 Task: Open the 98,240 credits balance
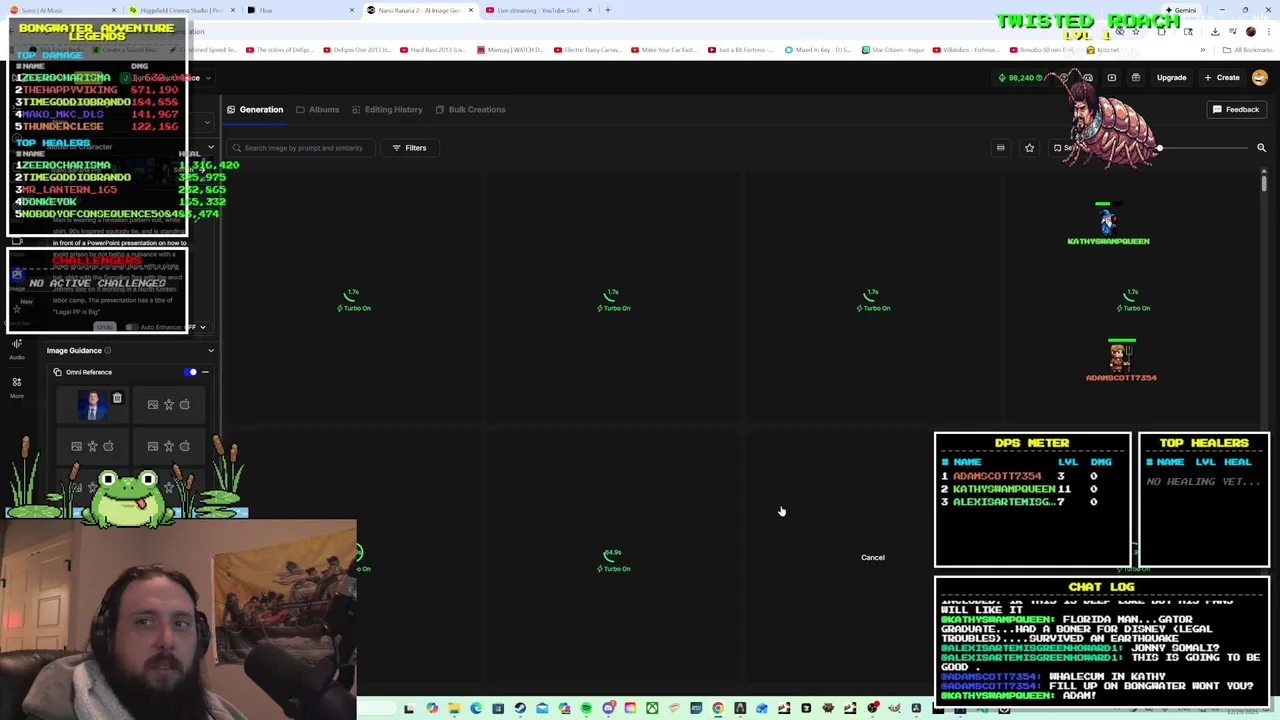[1020, 78]
